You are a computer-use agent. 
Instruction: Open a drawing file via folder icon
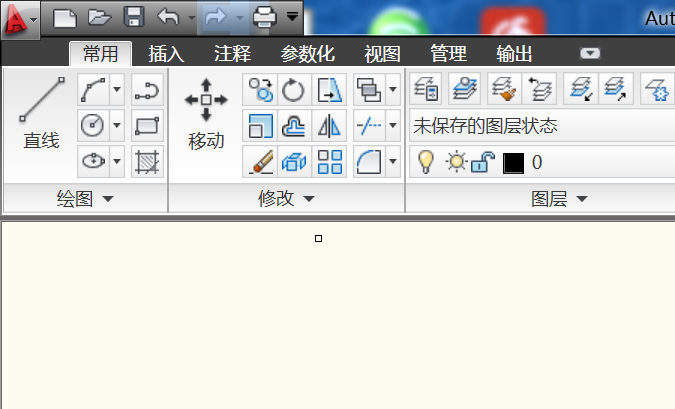pos(99,18)
